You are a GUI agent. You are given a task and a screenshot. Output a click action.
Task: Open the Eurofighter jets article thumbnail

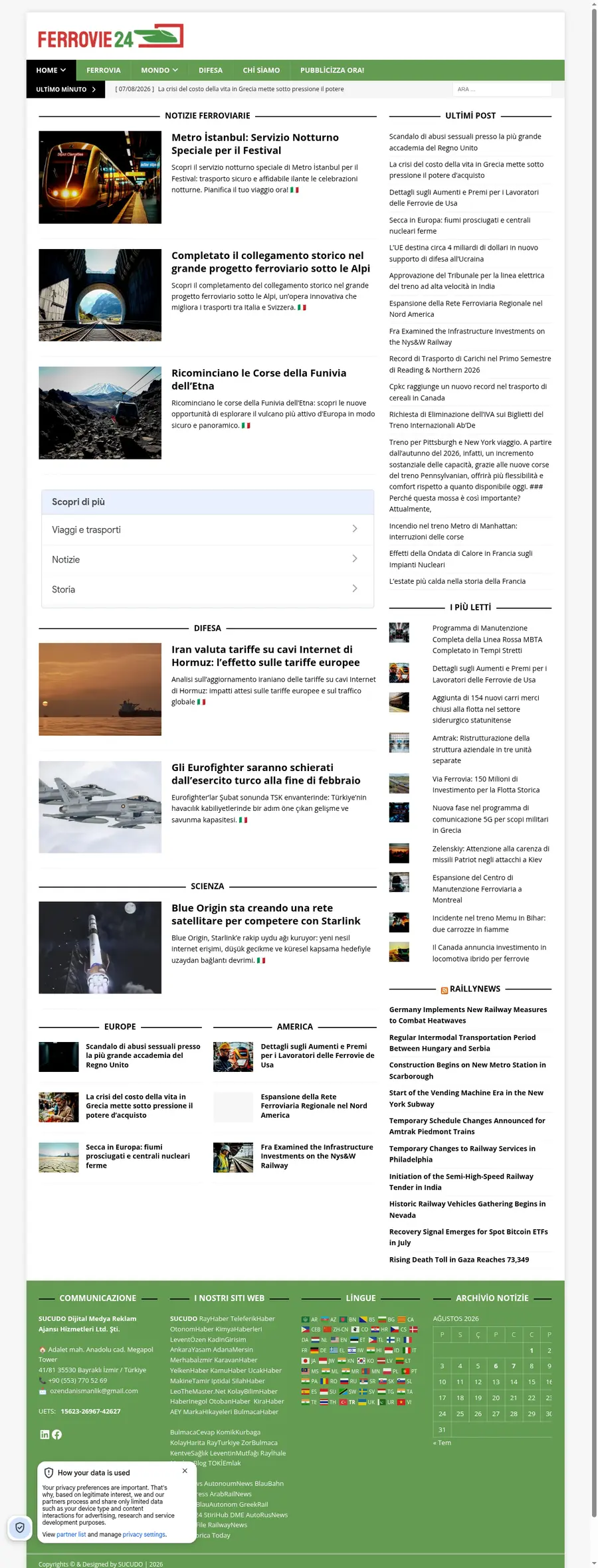100,807
